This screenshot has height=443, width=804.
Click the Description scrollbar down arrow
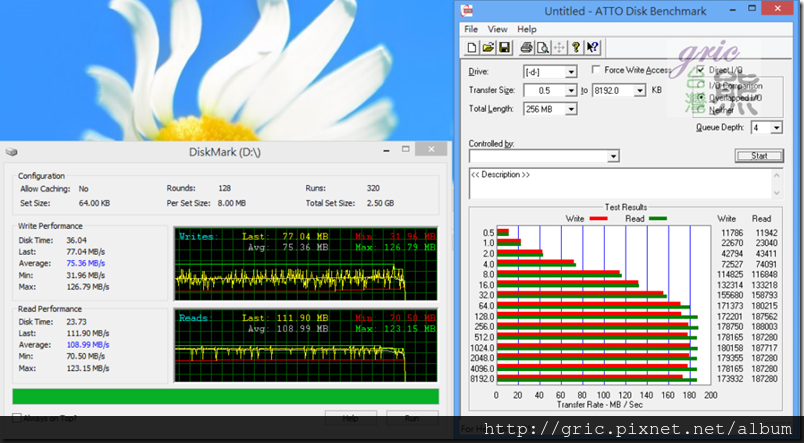777,192
